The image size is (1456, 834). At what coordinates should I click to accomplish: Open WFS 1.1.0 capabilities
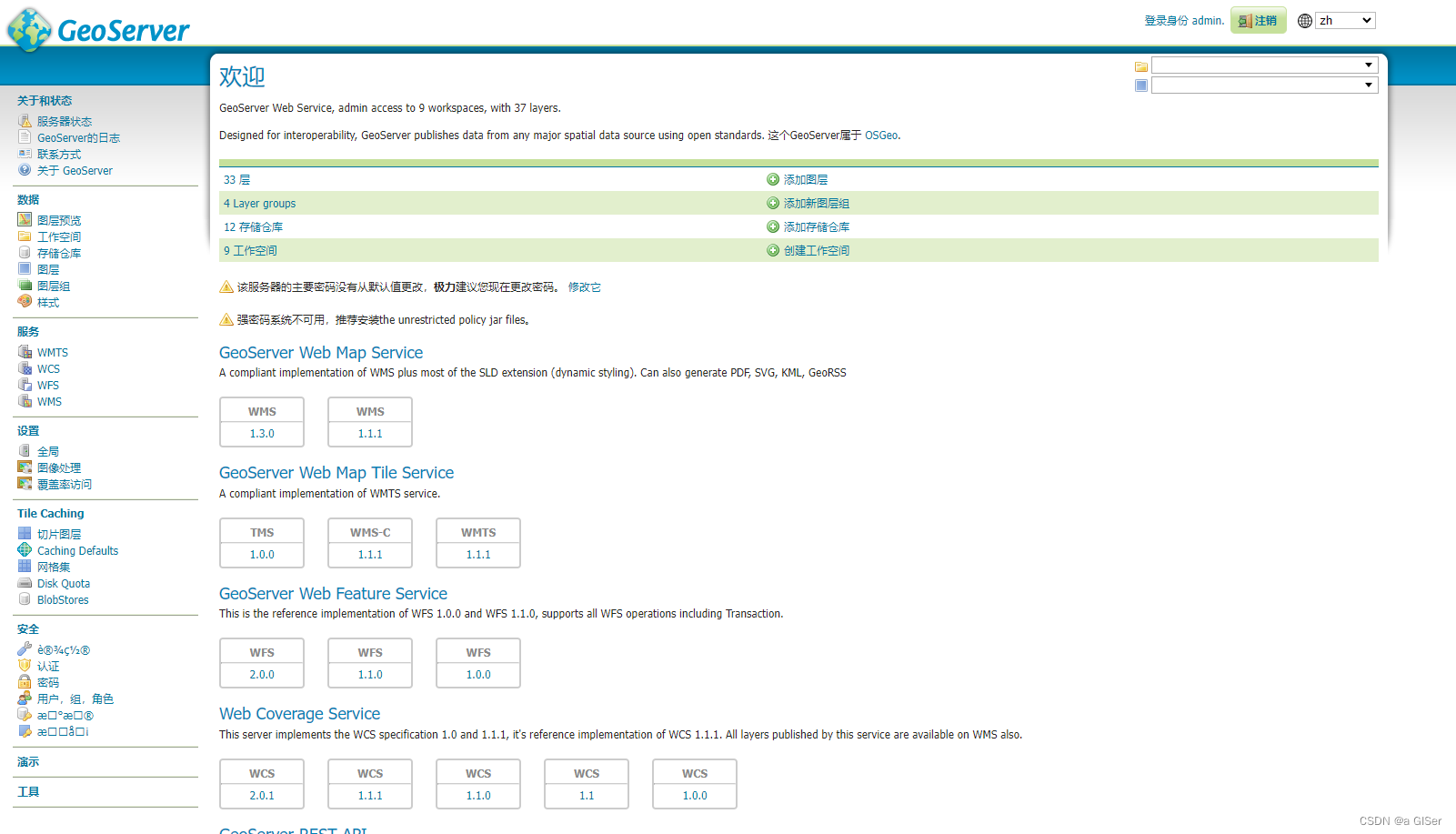pyautogui.click(x=370, y=674)
